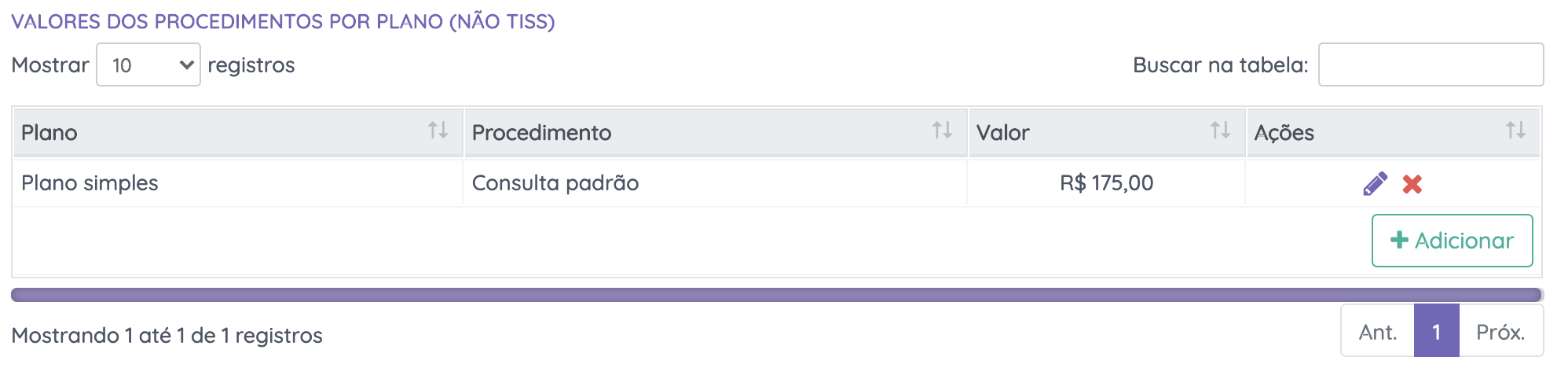
Task: Sort table by Procedimento column arrows
Action: point(942,131)
